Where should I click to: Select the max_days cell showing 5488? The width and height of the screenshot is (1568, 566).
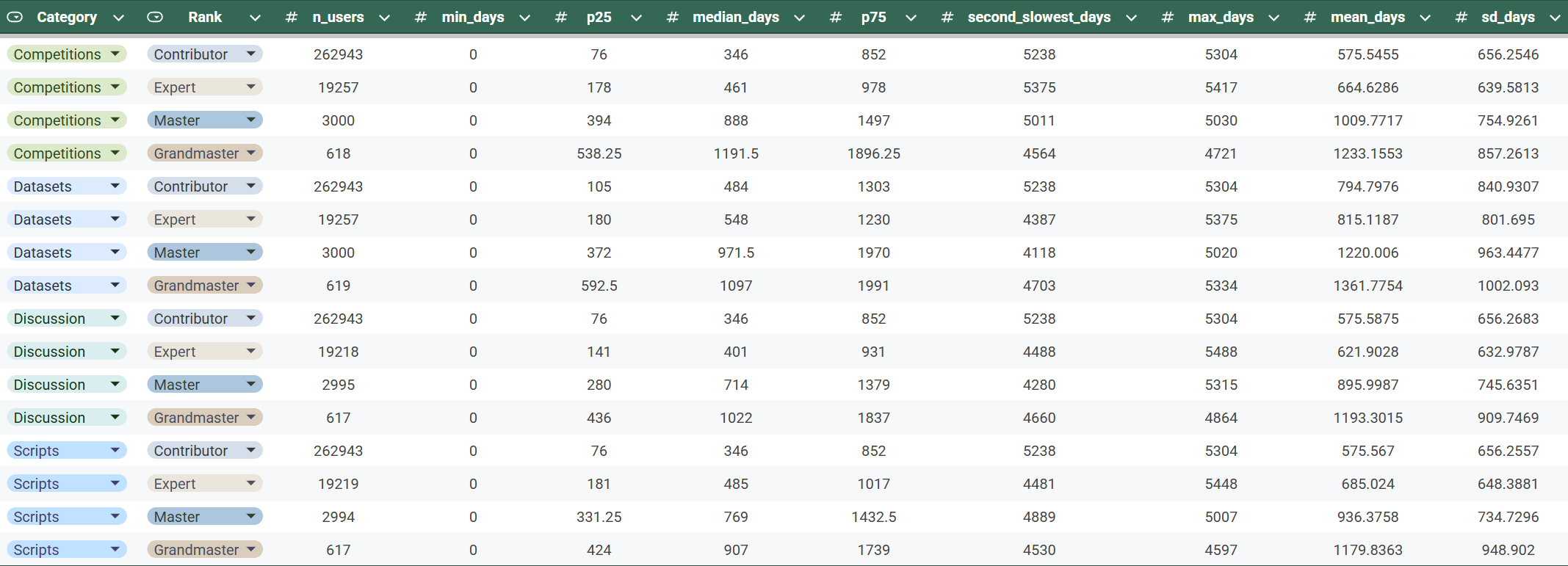tap(1221, 352)
